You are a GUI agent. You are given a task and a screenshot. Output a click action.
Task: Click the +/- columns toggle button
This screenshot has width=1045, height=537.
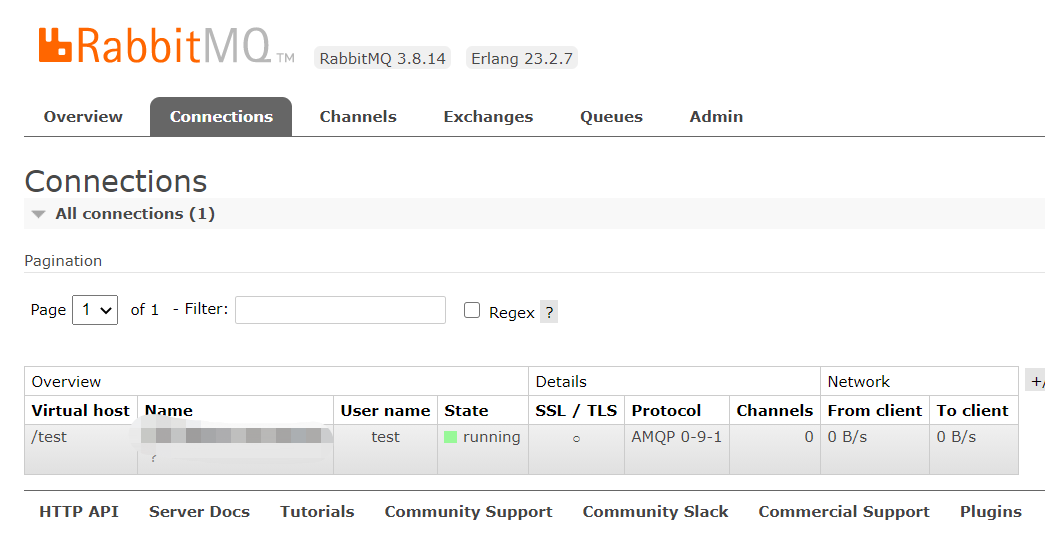click(x=1036, y=381)
